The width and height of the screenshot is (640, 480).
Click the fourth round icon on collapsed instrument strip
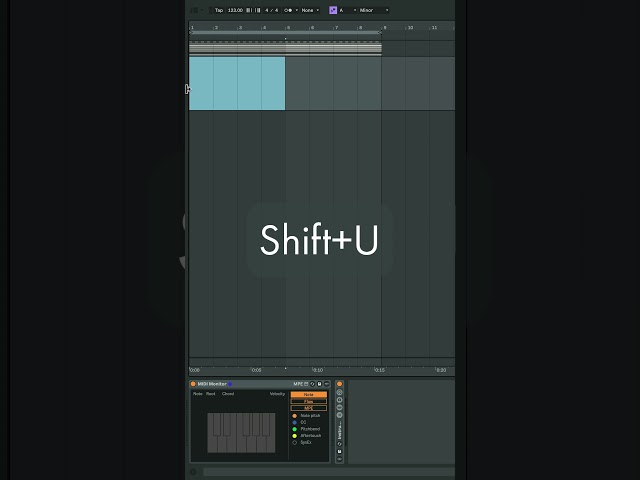pyautogui.click(x=339, y=415)
